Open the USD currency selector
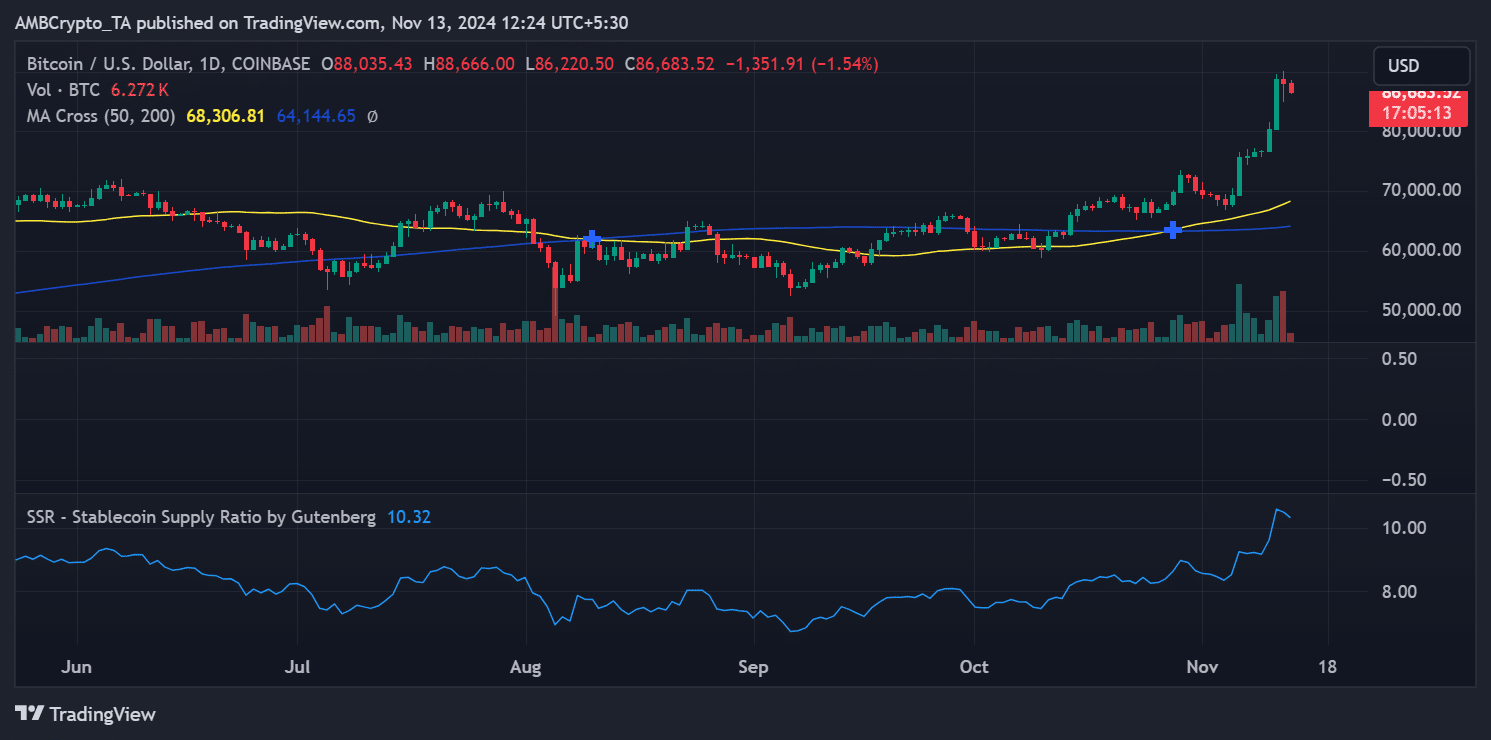 point(1421,66)
